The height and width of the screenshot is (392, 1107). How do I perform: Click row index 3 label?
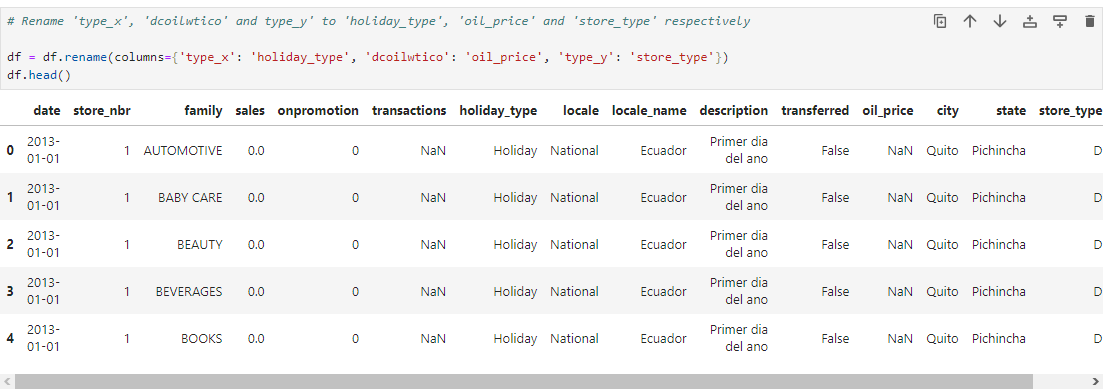tap(10, 292)
